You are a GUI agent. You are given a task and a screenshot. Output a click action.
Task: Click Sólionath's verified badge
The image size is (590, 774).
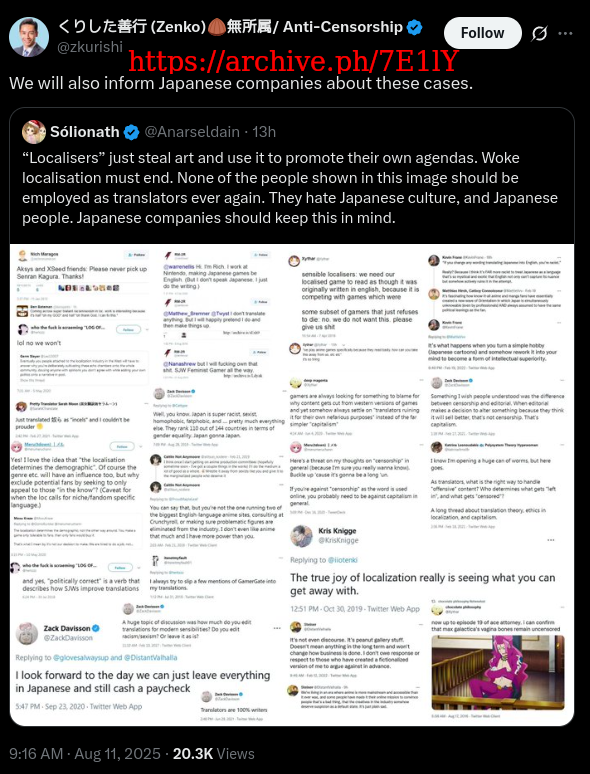[131, 132]
